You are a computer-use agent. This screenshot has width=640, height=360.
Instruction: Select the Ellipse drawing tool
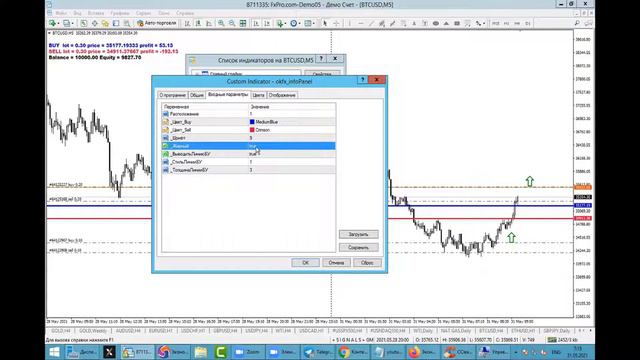436,23
